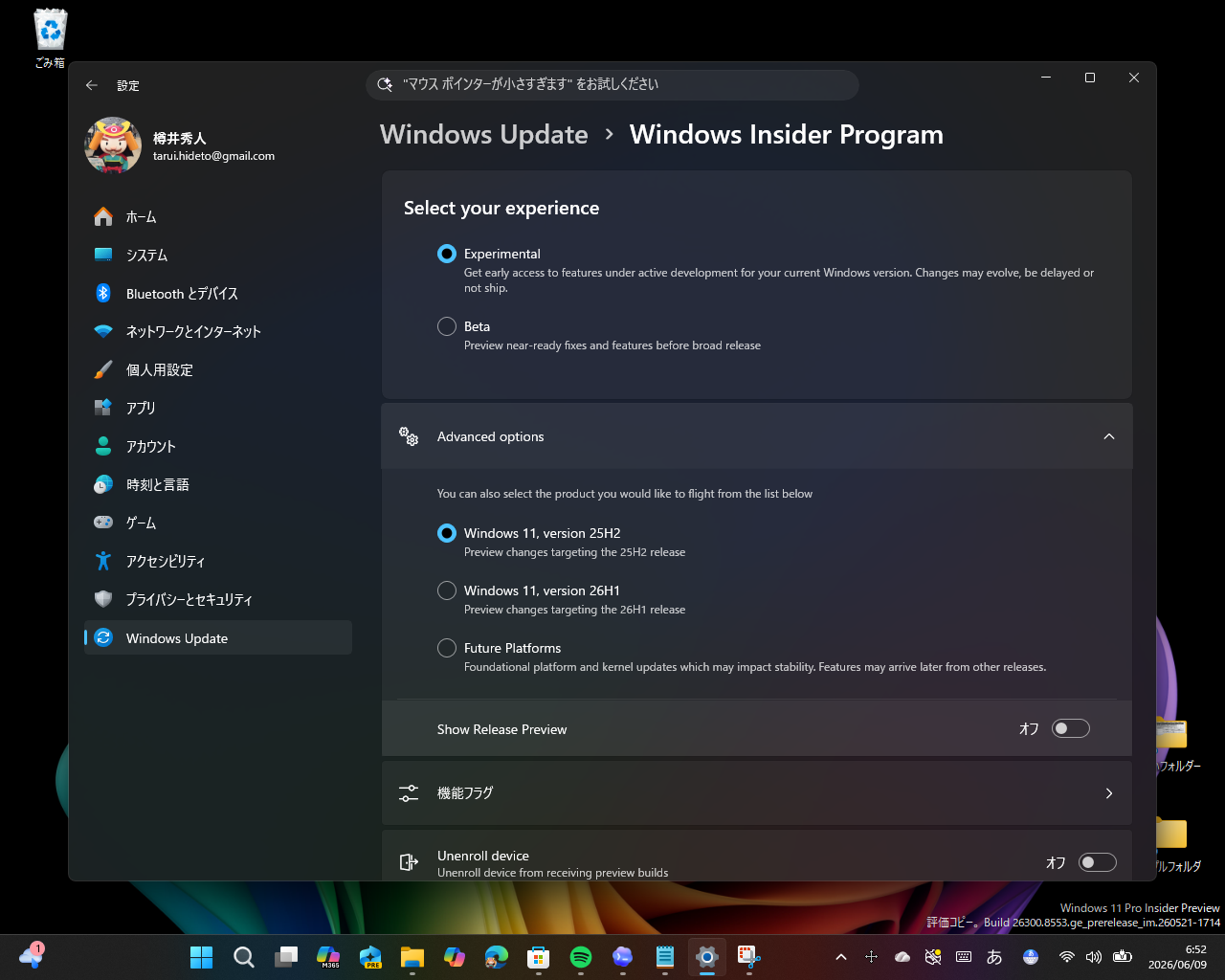This screenshot has width=1225, height=980.
Task: Open 機能フラグ using its chevron
Action: (1109, 793)
